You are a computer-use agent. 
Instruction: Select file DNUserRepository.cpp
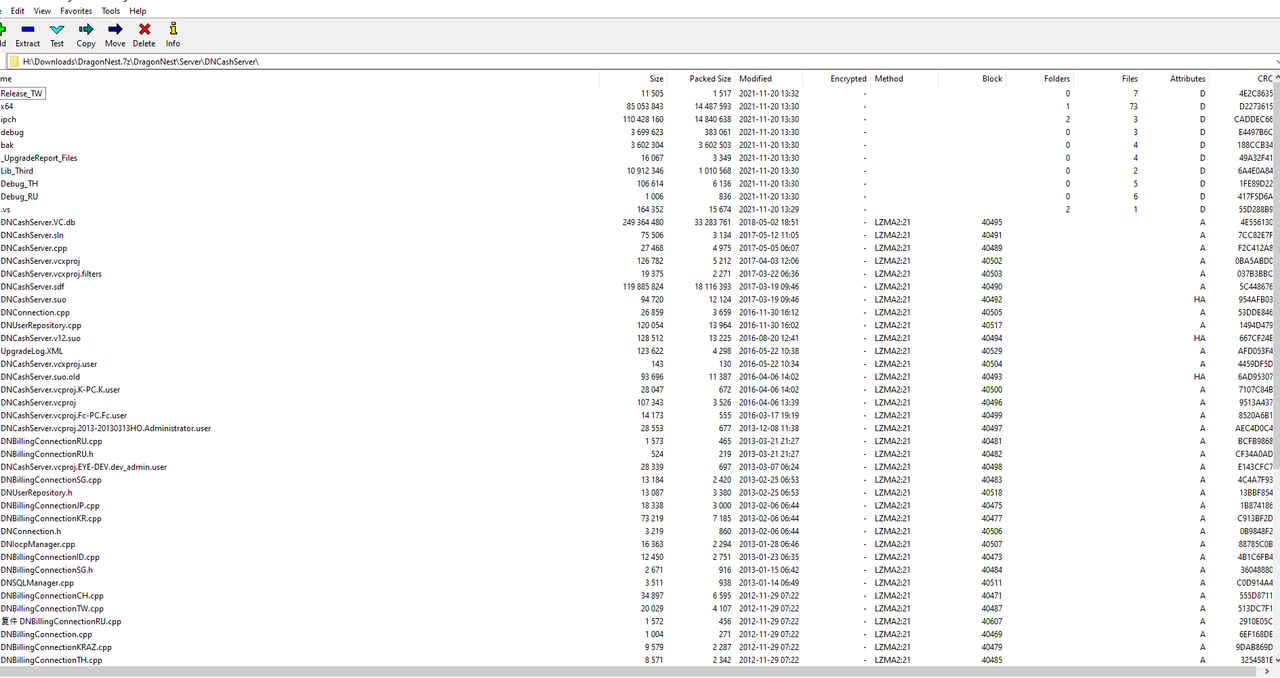(41, 325)
